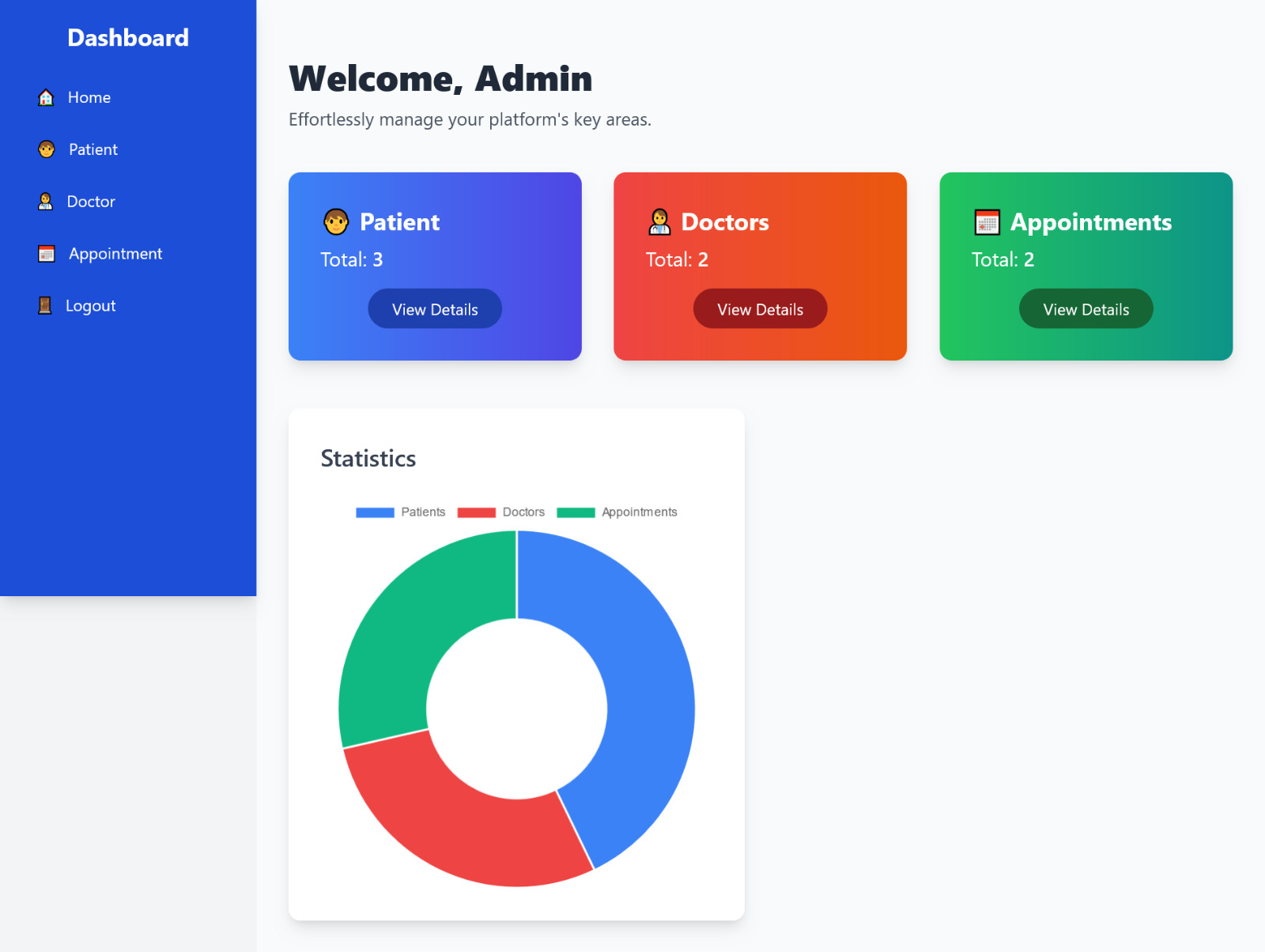The width and height of the screenshot is (1265, 952).
Task: Click the Home icon in the sidebar
Action: pos(46,96)
